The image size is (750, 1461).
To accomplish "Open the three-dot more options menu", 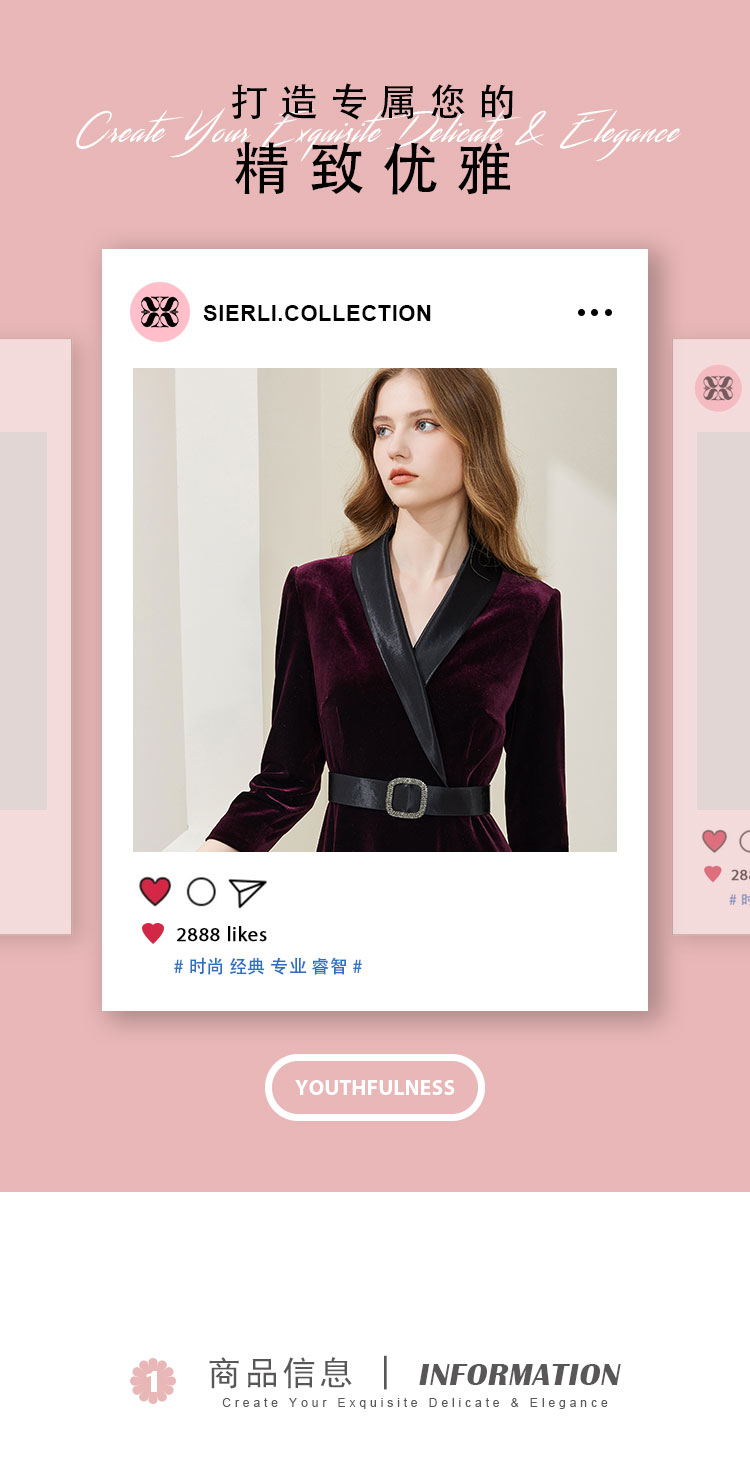I will [595, 313].
